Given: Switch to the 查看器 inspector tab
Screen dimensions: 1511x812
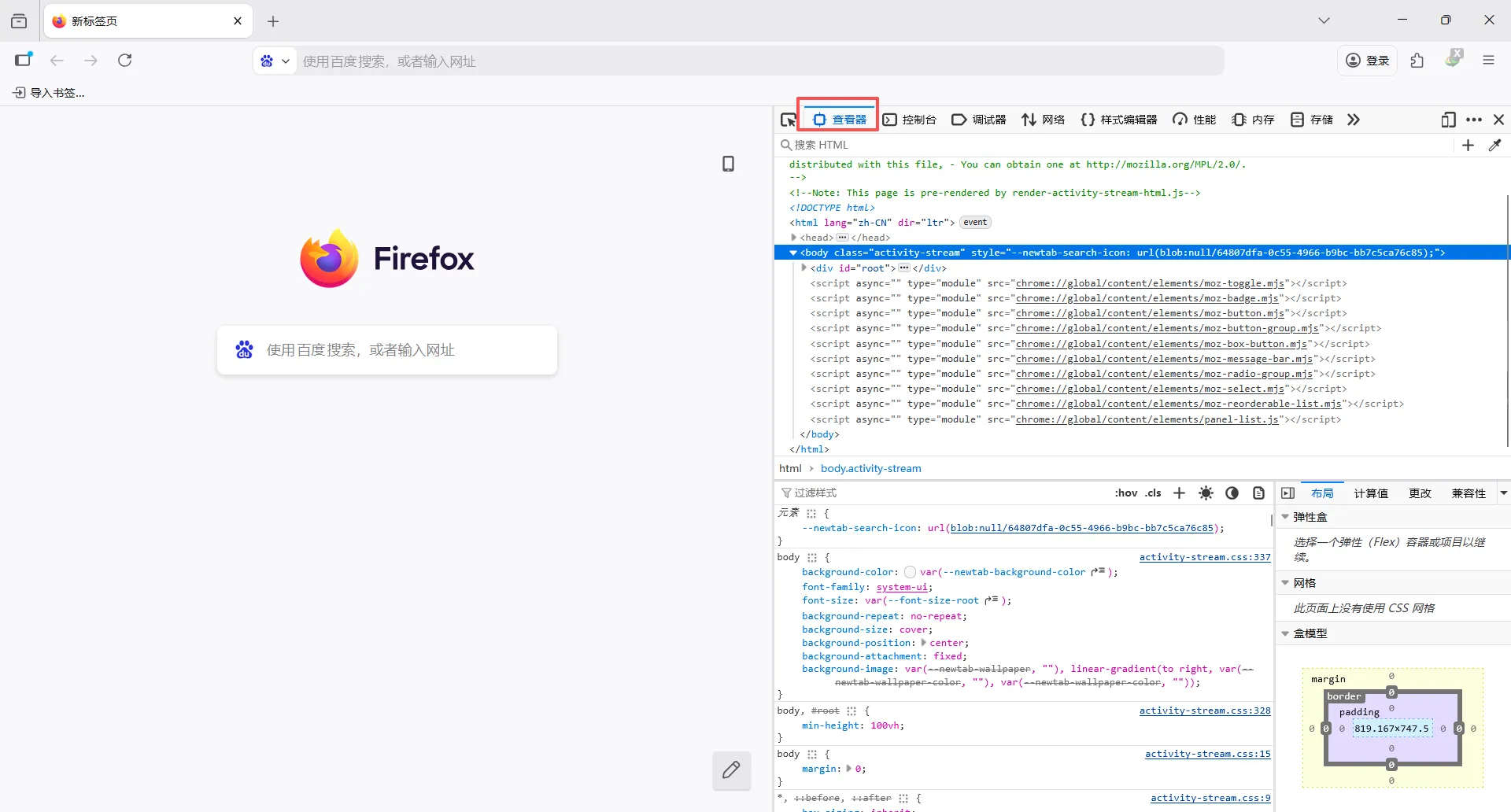Looking at the screenshot, I should (839, 120).
